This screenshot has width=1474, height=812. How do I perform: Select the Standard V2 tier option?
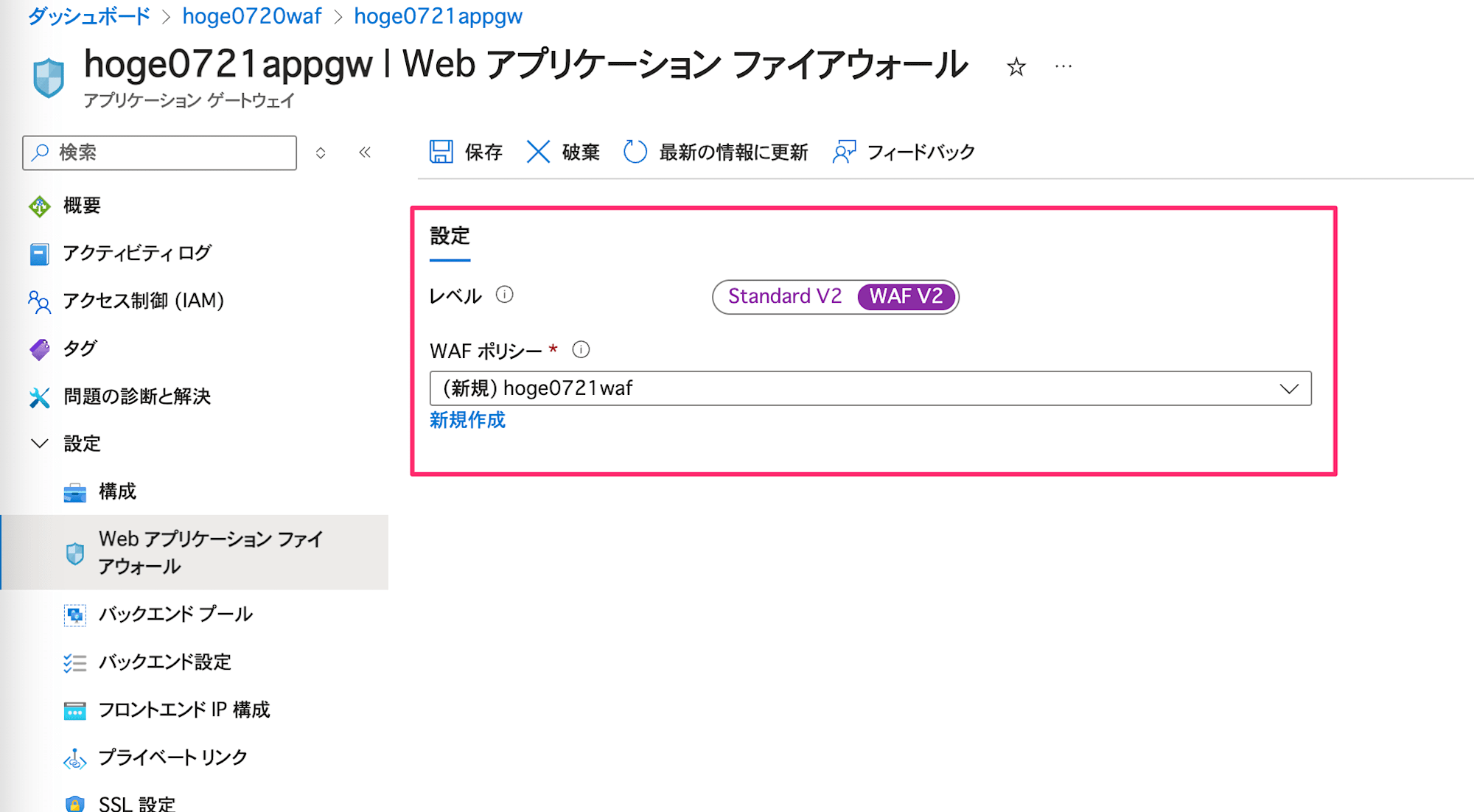[x=784, y=296]
